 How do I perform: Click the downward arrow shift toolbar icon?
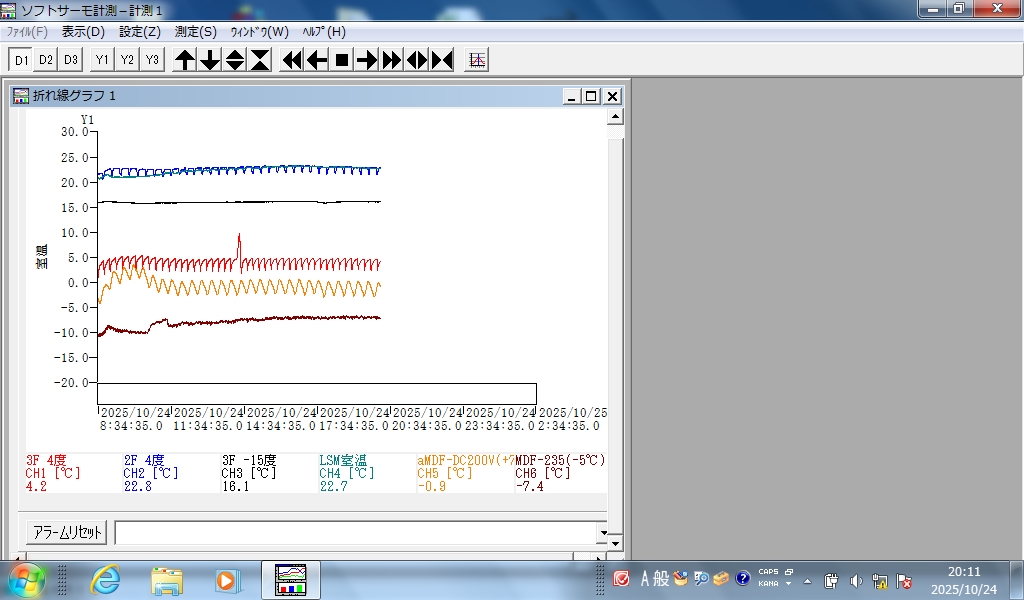coord(210,60)
